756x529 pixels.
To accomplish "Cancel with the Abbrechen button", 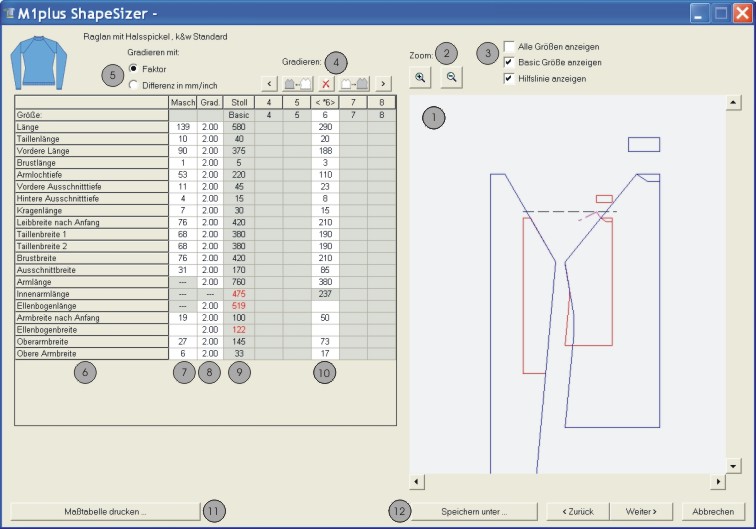I will [x=713, y=511].
